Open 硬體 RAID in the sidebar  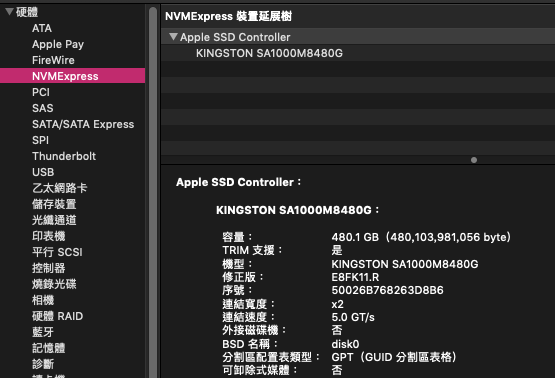(x=57, y=316)
